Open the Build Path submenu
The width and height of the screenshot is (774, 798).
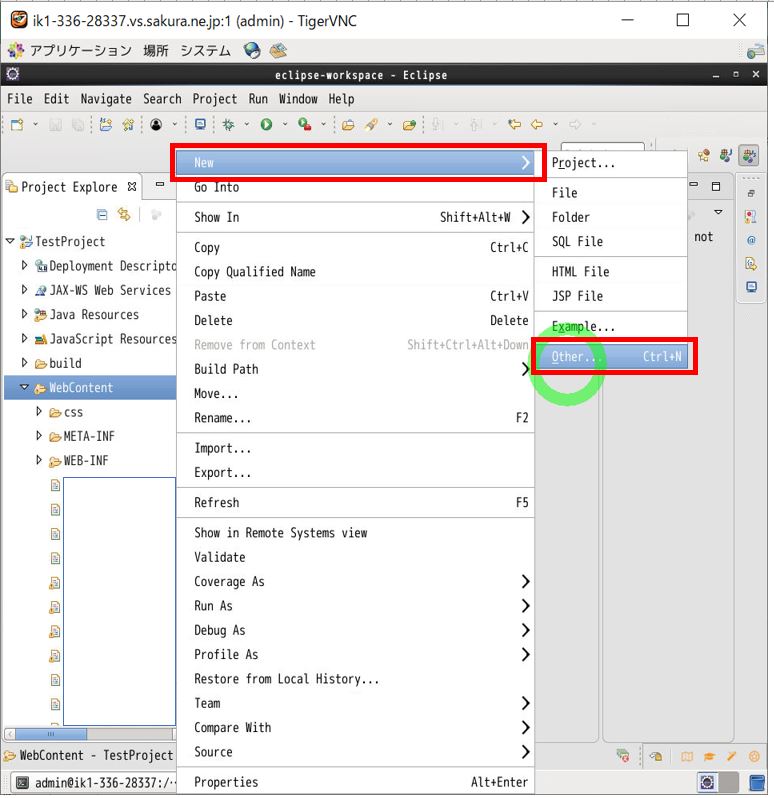pyautogui.click(x=355, y=369)
